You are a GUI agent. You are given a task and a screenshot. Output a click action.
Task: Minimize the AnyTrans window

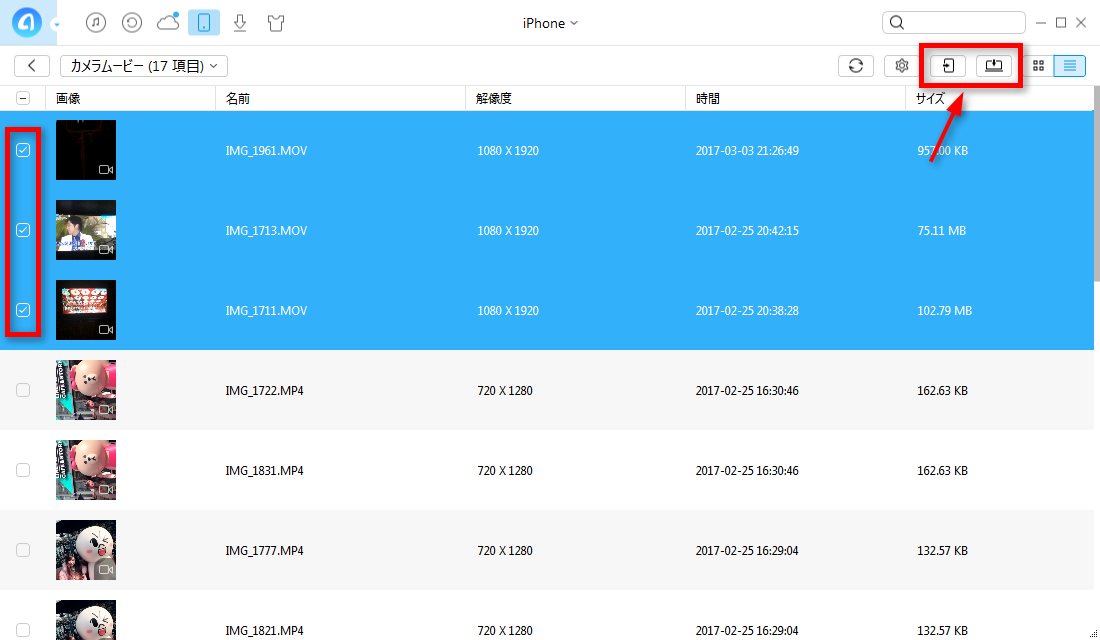click(x=1041, y=23)
